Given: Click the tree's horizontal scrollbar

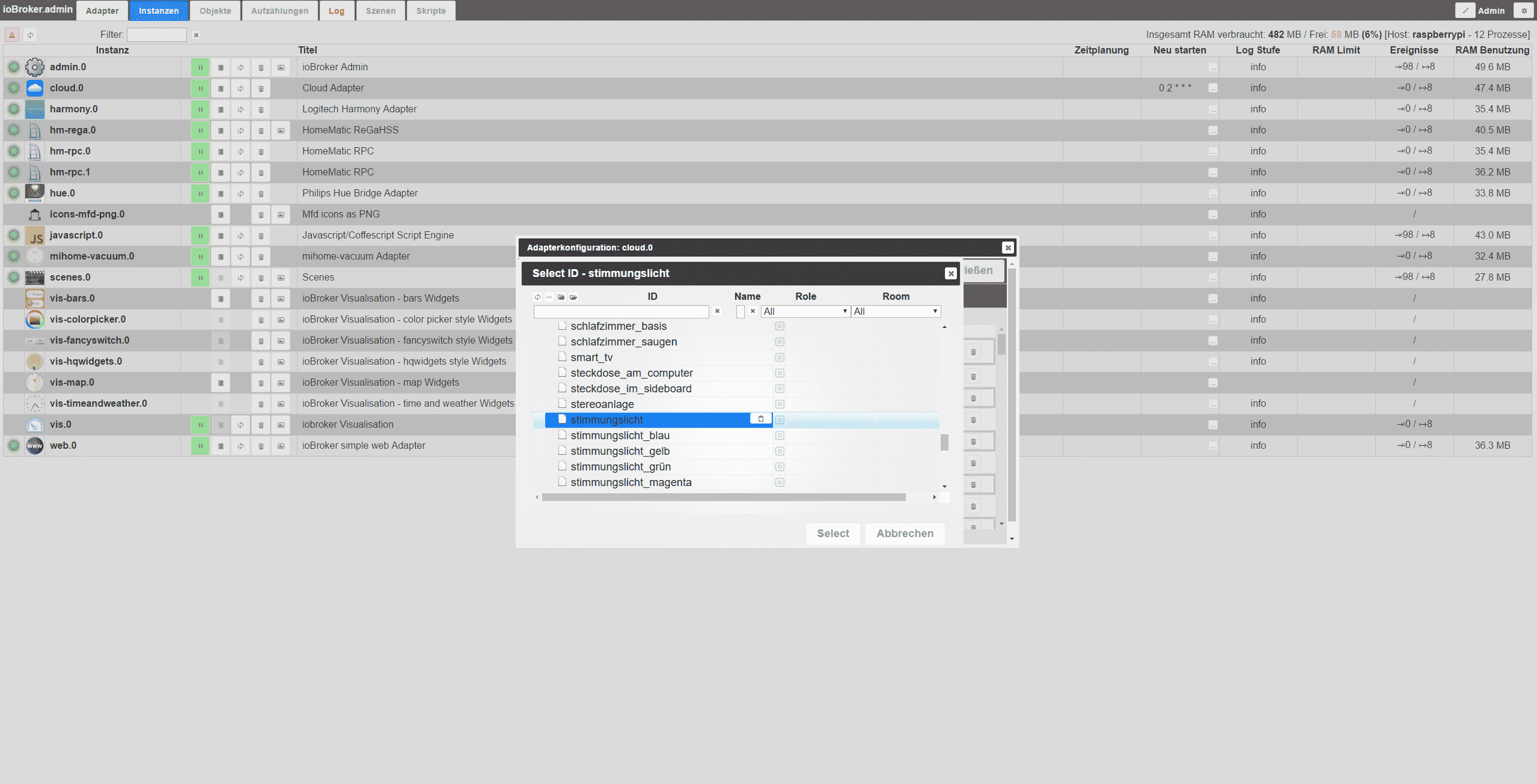Looking at the screenshot, I should coord(723,497).
